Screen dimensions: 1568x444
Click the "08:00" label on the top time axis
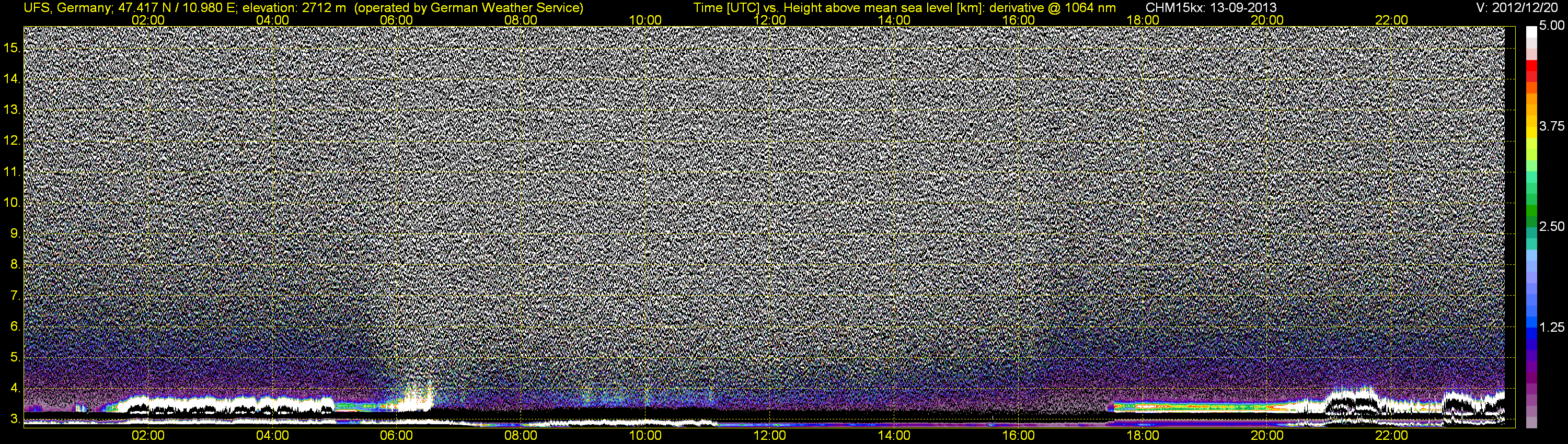(x=521, y=20)
